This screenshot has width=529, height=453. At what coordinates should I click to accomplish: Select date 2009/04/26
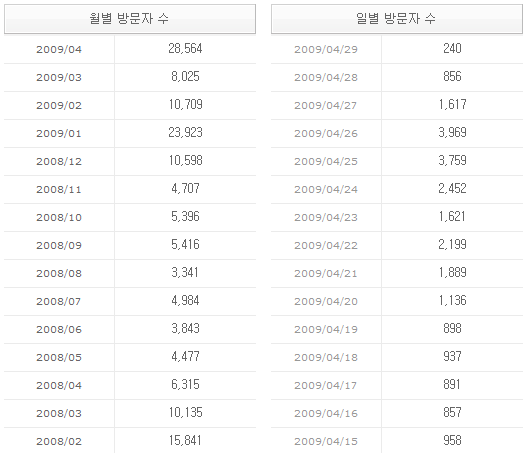pos(326,134)
